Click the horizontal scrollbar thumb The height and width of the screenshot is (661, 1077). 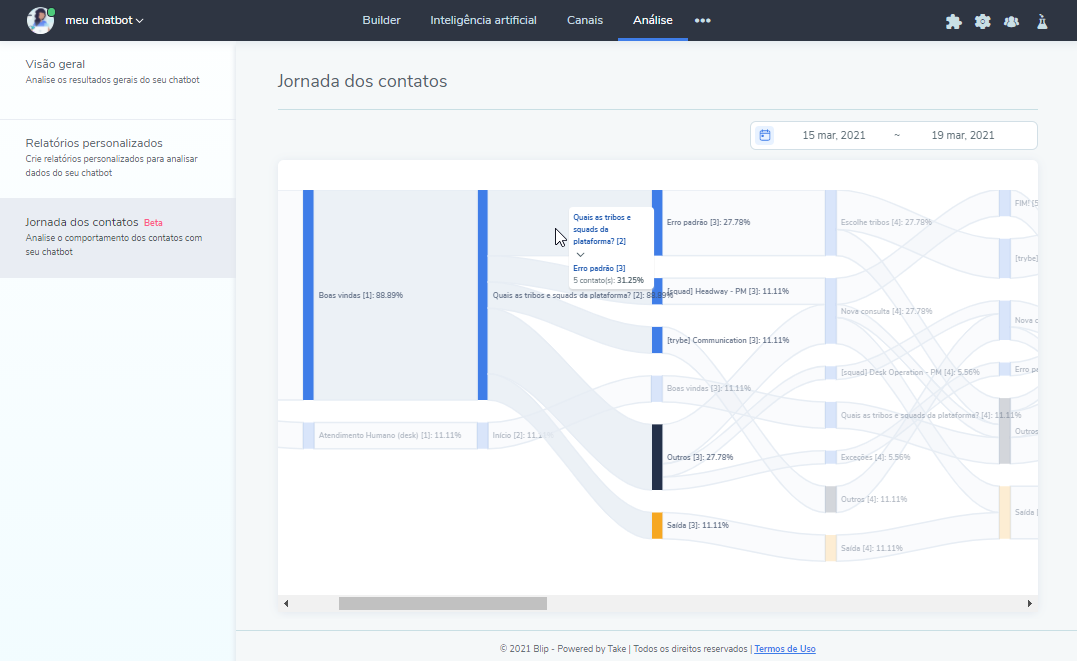click(443, 604)
